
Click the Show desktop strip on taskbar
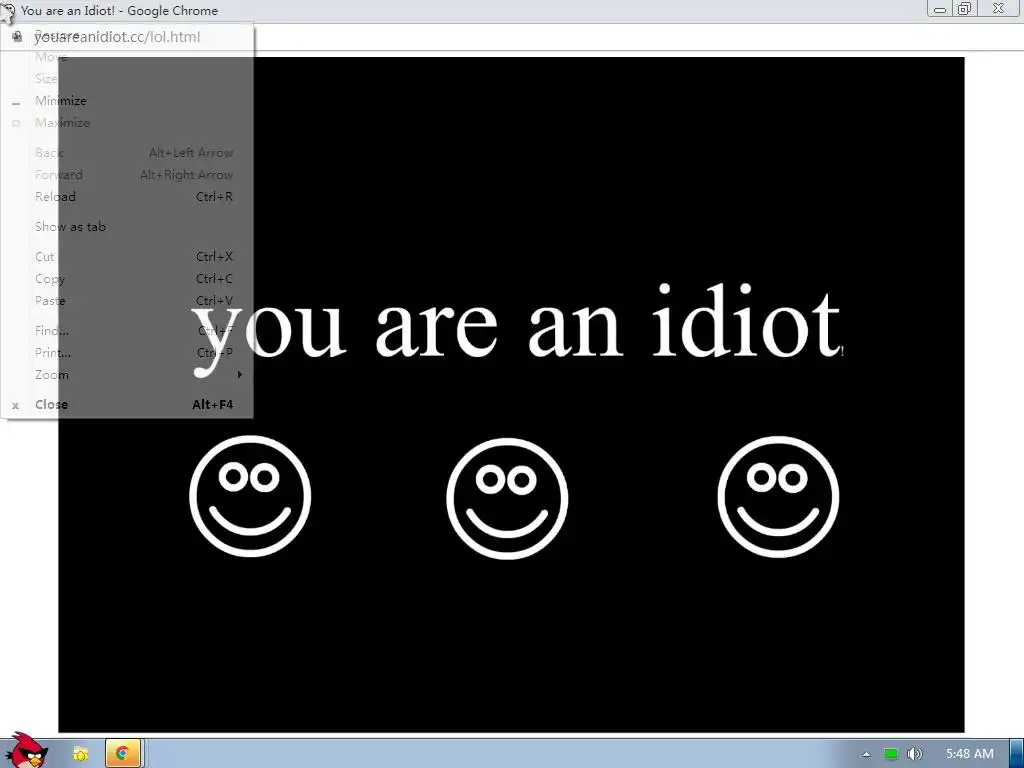pyautogui.click(x=1017, y=754)
